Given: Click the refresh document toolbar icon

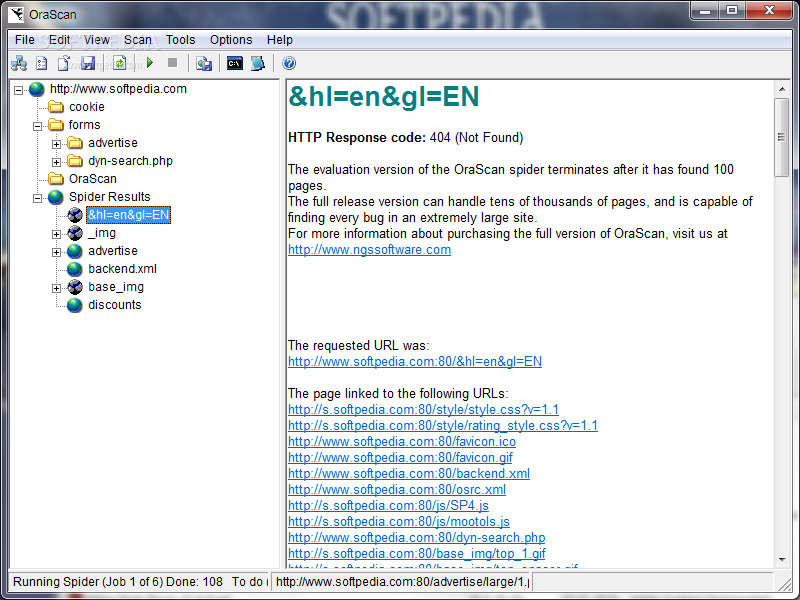Looking at the screenshot, I should (x=119, y=63).
